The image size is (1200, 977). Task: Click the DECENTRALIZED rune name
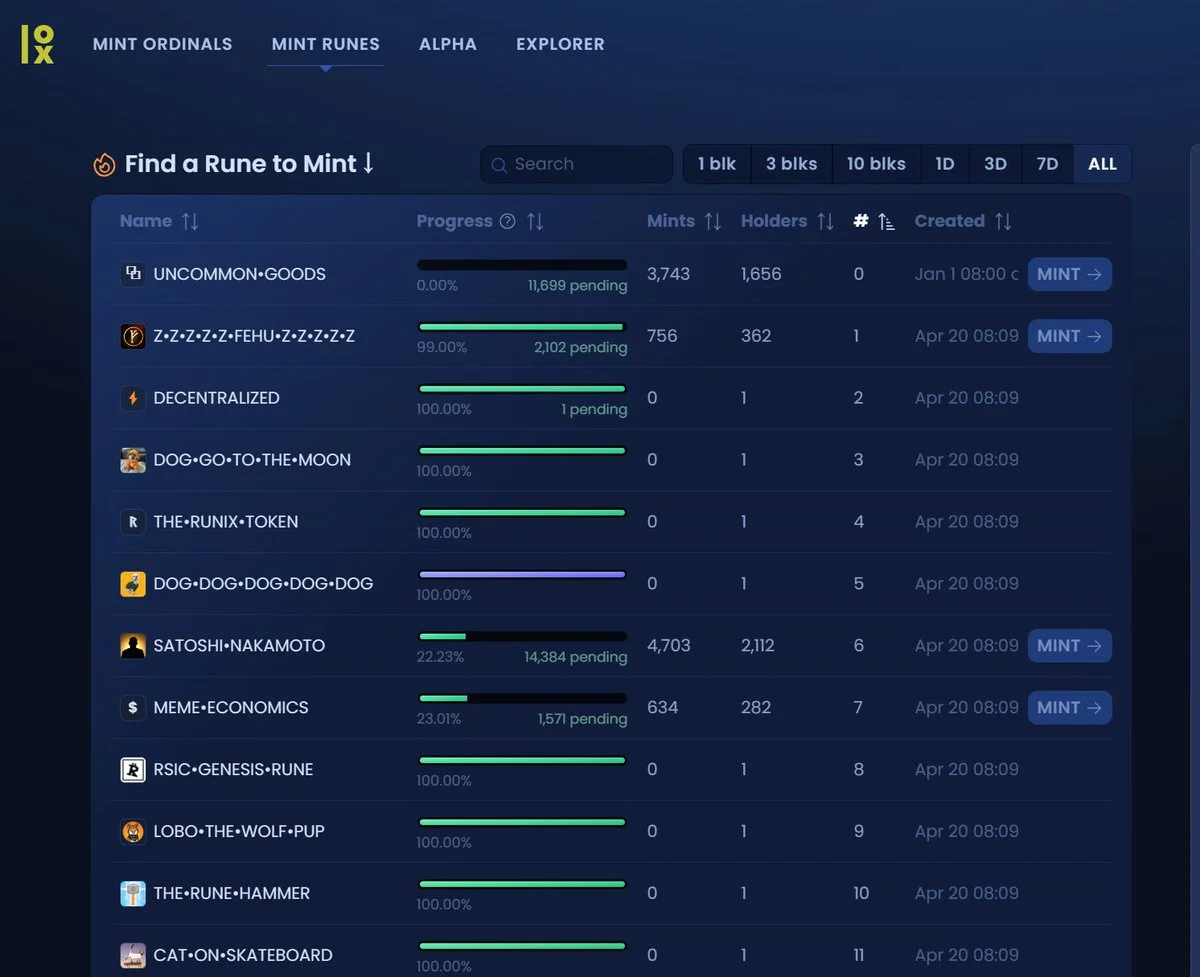pos(216,398)
